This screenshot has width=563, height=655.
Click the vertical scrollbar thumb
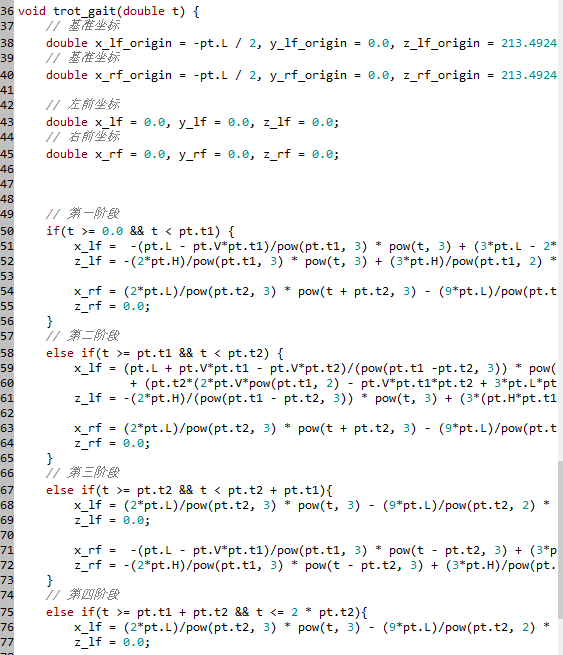point(560,539)
